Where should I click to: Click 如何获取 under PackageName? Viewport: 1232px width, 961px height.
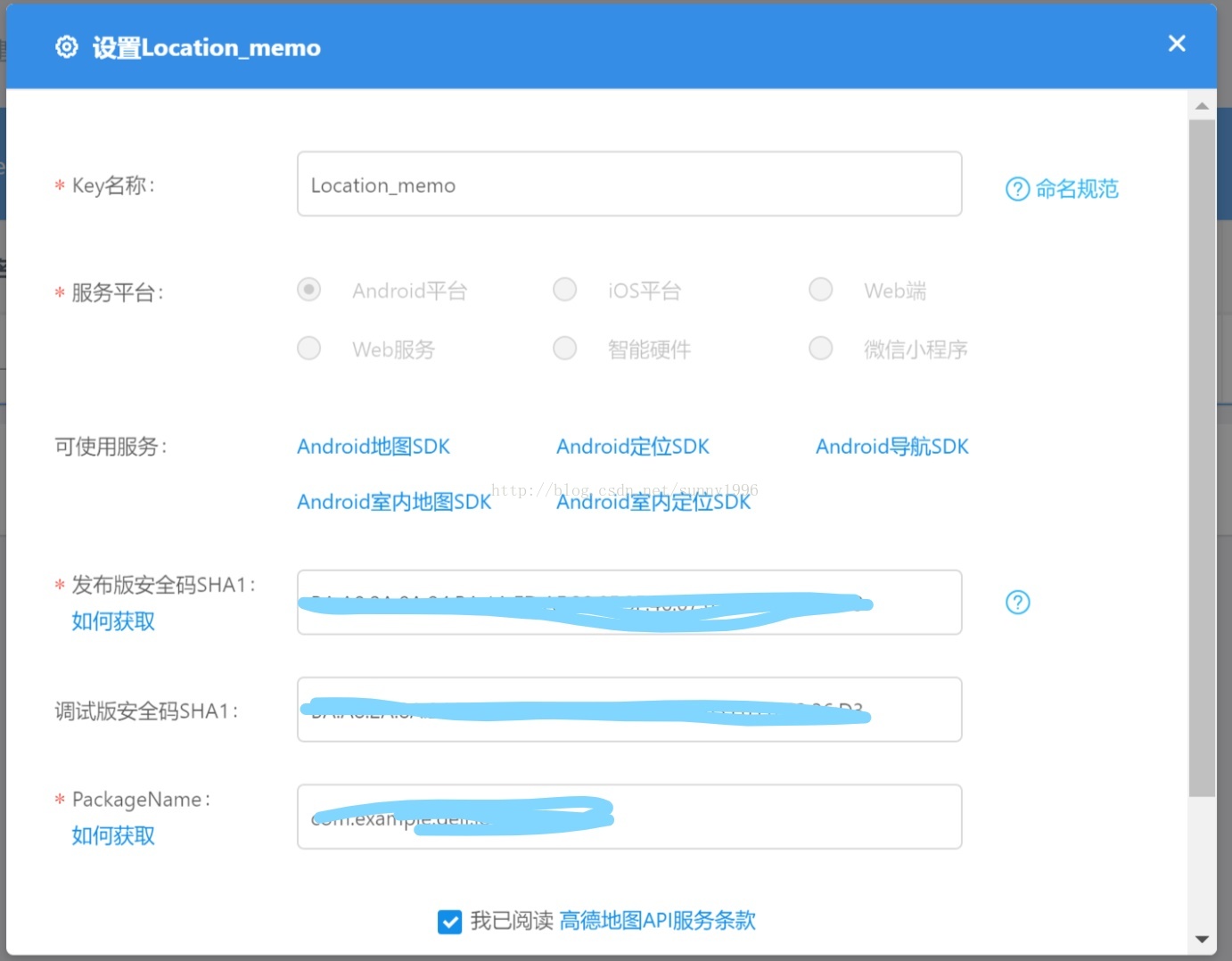point(113,835)
